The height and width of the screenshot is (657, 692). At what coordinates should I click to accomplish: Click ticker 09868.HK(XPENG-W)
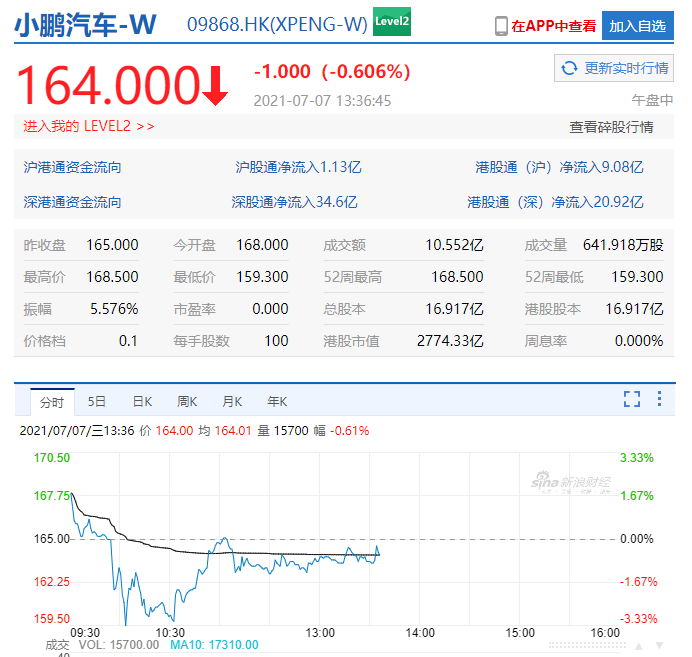(277, 24)
